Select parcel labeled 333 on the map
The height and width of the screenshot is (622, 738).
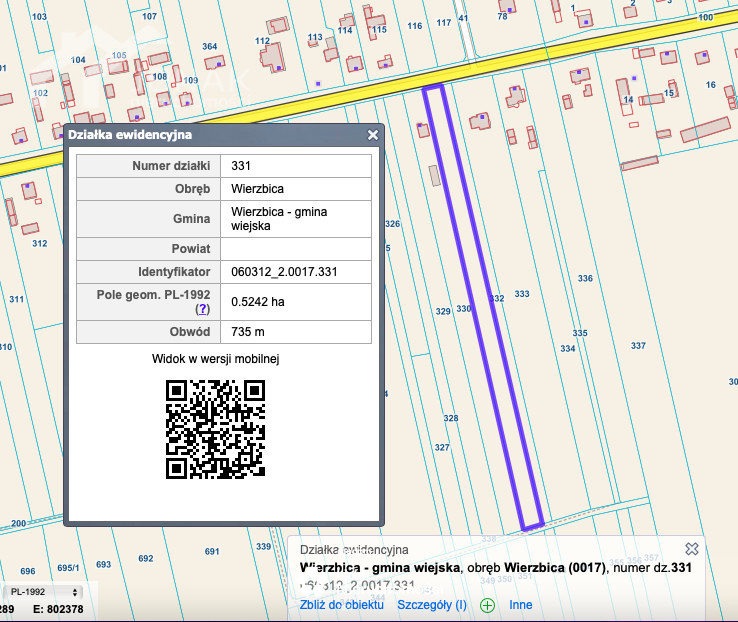pyautogui.click(x=521, y=294)
